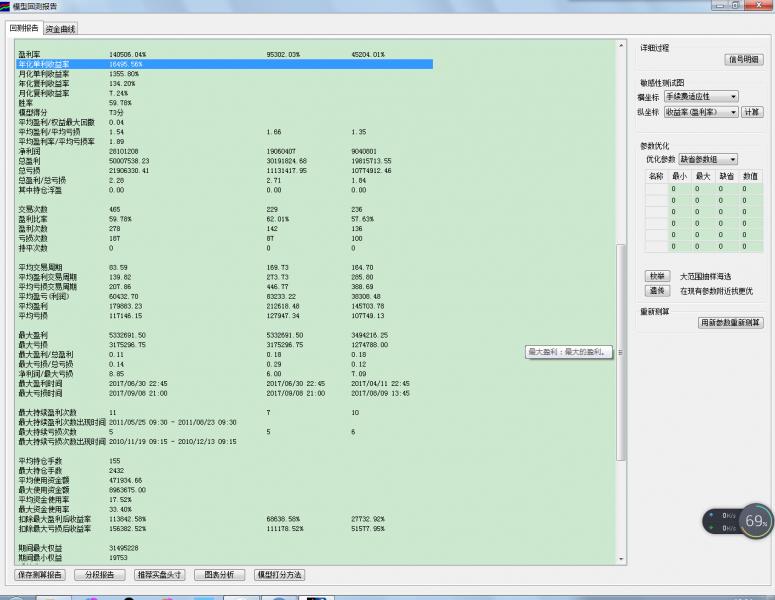Viewport: 775px width, 600px height.
Task: Click 大范围抽样海选 description text
Action: [705, 276]
